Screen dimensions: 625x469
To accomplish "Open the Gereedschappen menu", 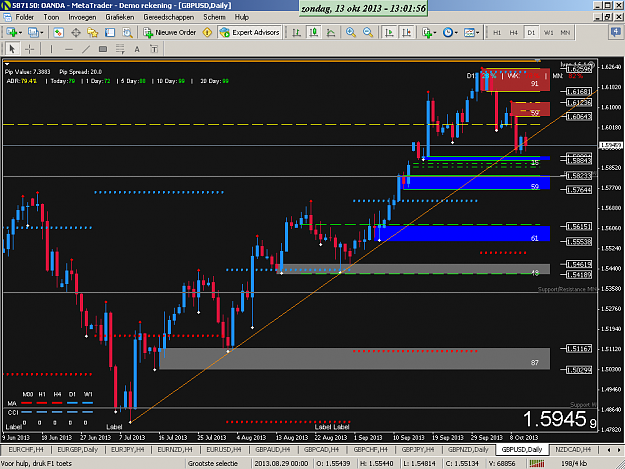I will (169, 17).
